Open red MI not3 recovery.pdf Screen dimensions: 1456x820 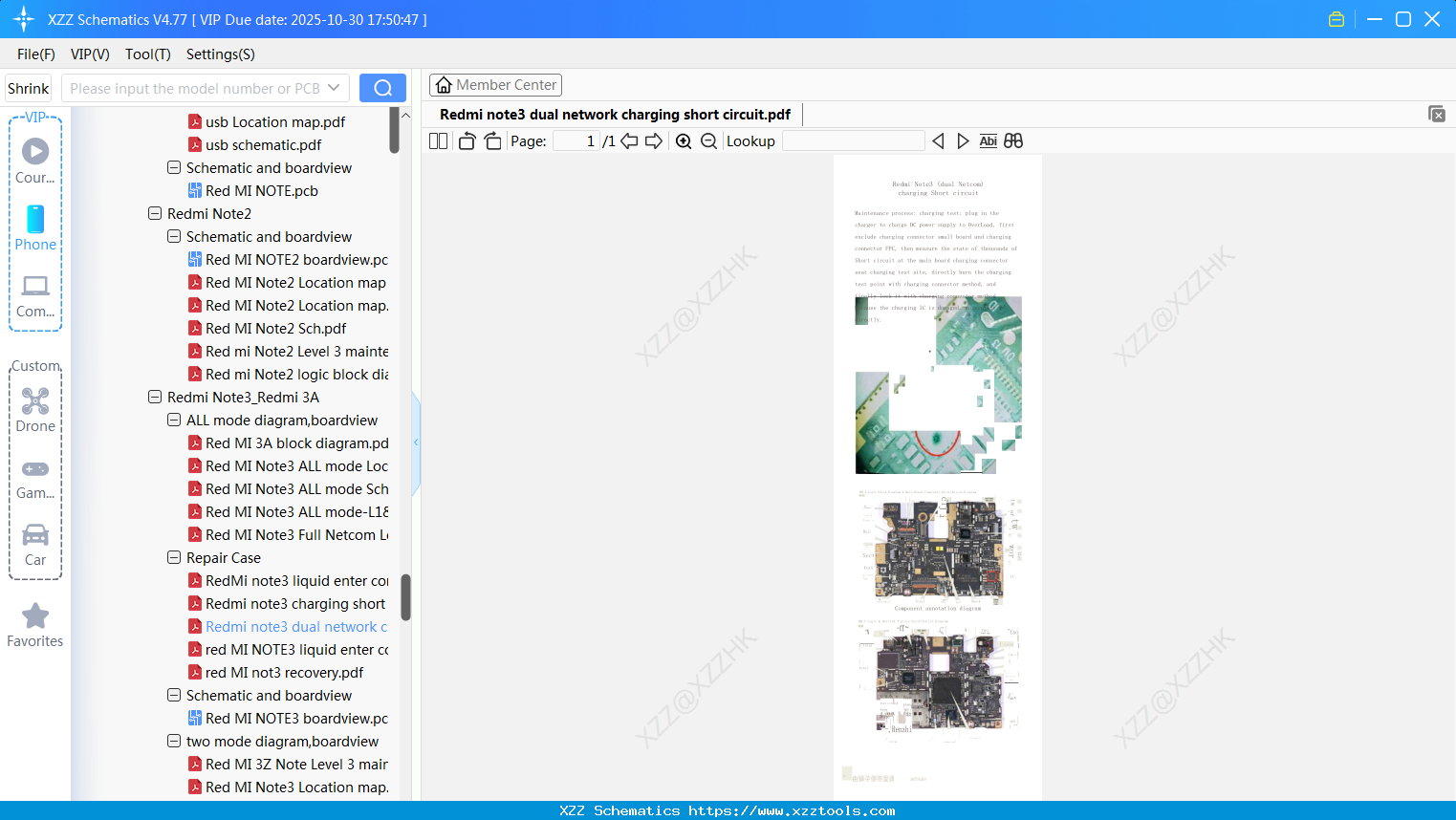284,672
